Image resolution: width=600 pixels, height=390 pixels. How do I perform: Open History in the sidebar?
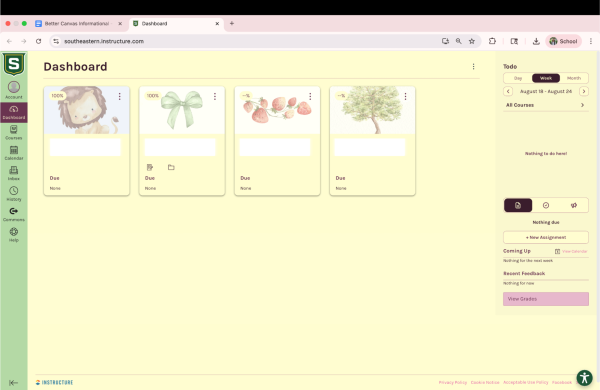tap(14, 194)
